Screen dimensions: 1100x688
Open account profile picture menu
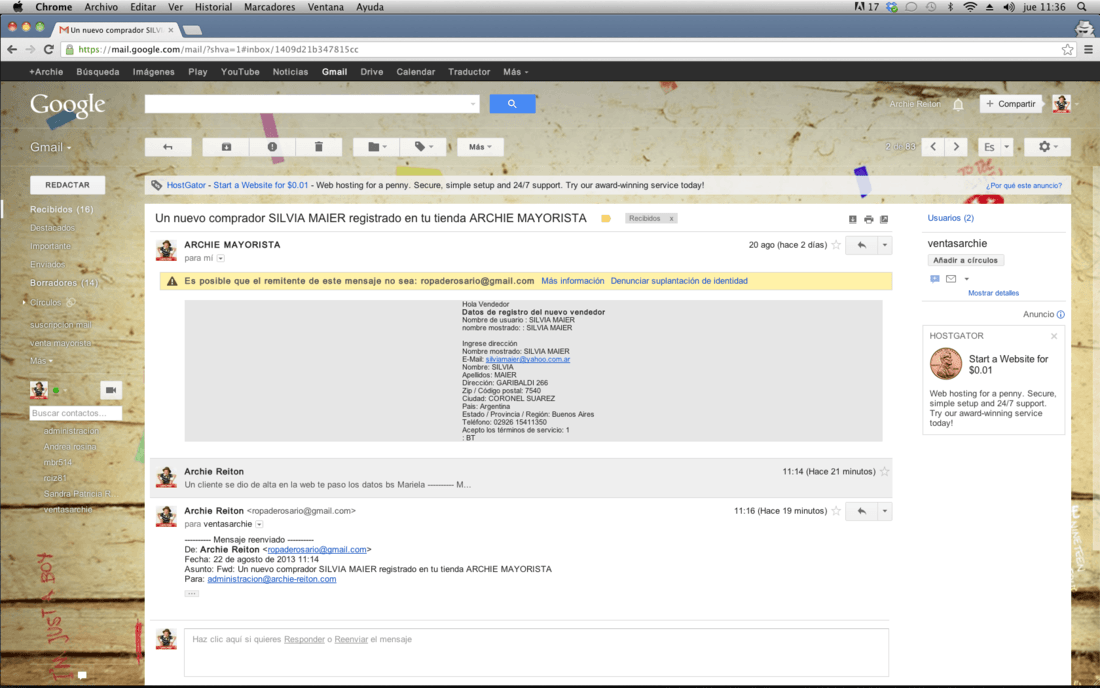tap(1061, 104)
